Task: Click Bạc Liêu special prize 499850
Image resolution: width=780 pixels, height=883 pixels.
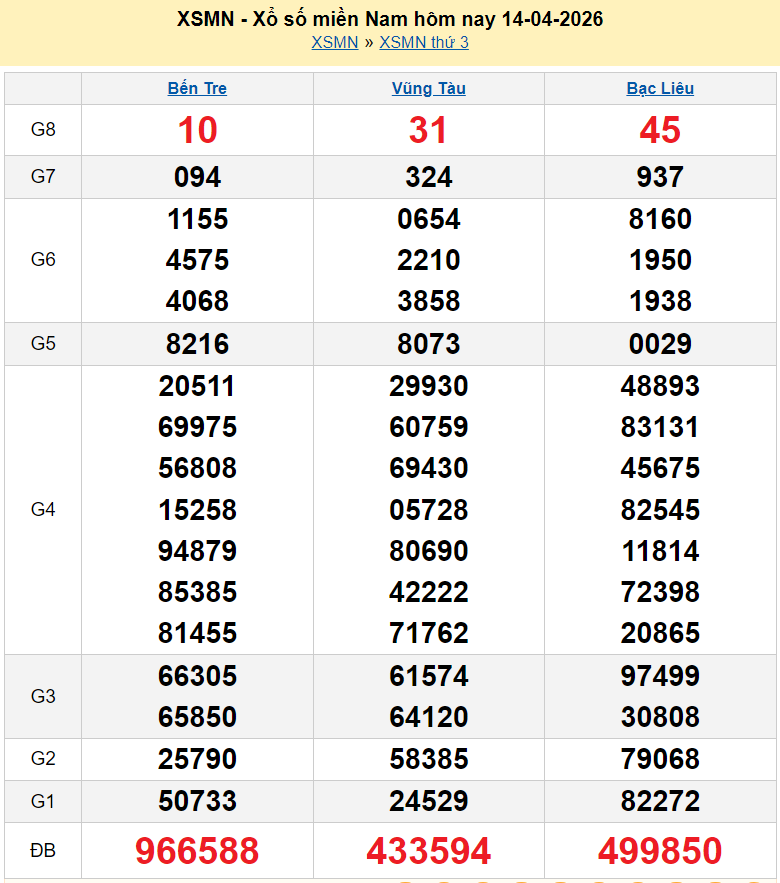Action: [660, 851]
